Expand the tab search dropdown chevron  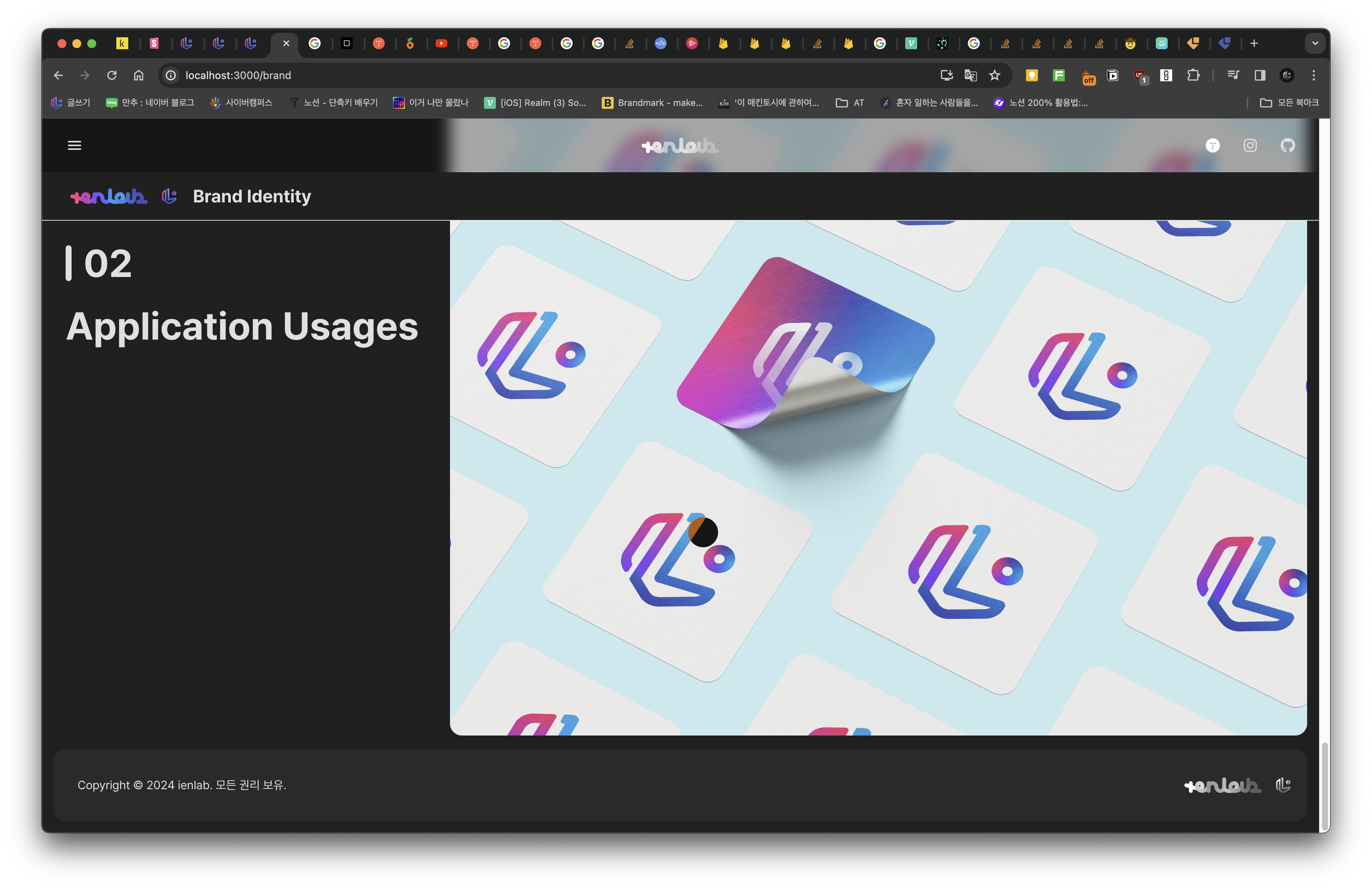1315,43
